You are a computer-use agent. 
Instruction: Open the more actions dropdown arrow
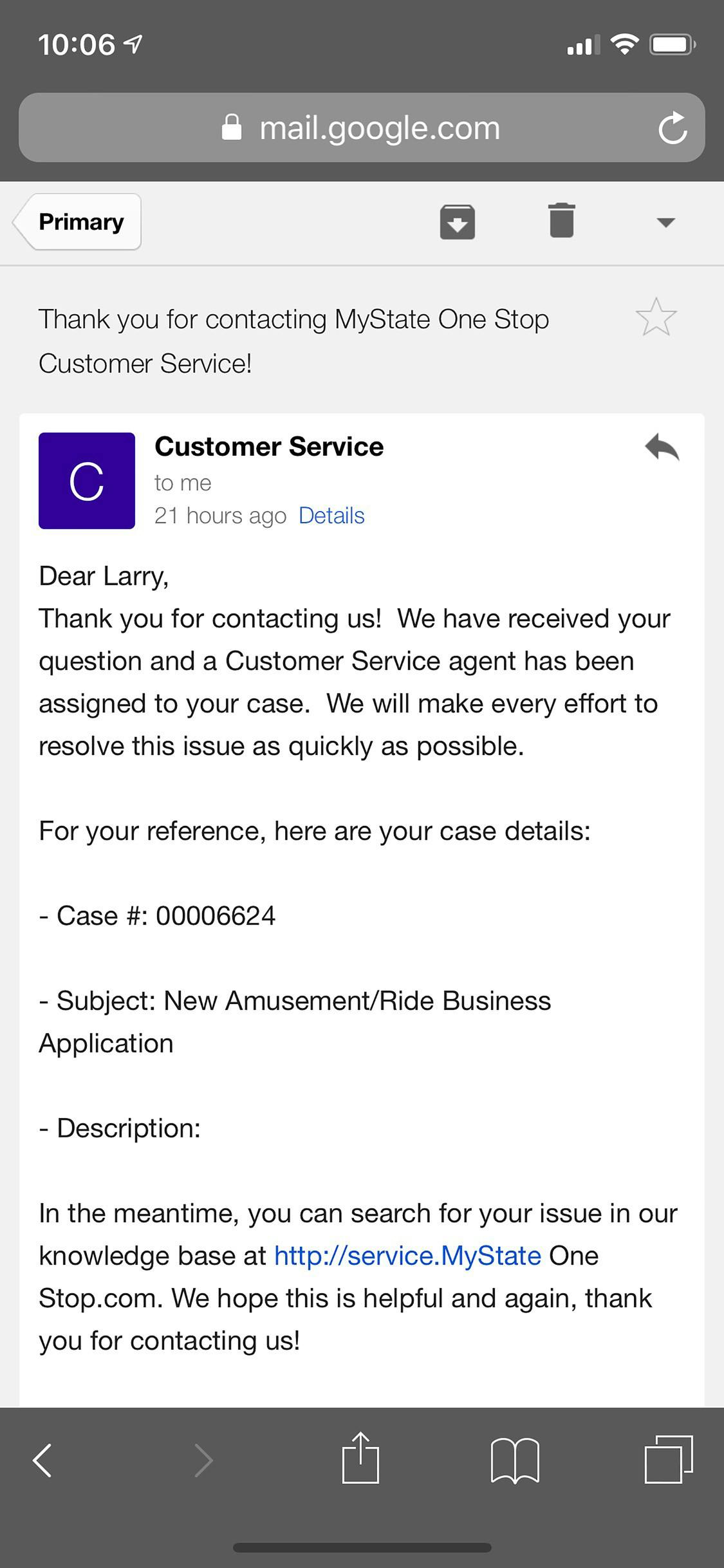[x=665, y=223]
